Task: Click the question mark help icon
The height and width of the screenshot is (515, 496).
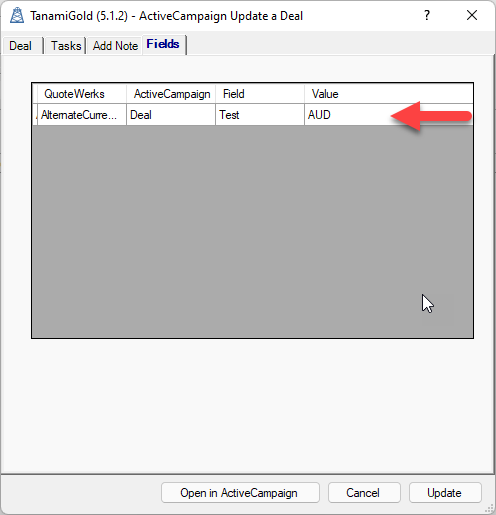Action: tap(427, 15)
